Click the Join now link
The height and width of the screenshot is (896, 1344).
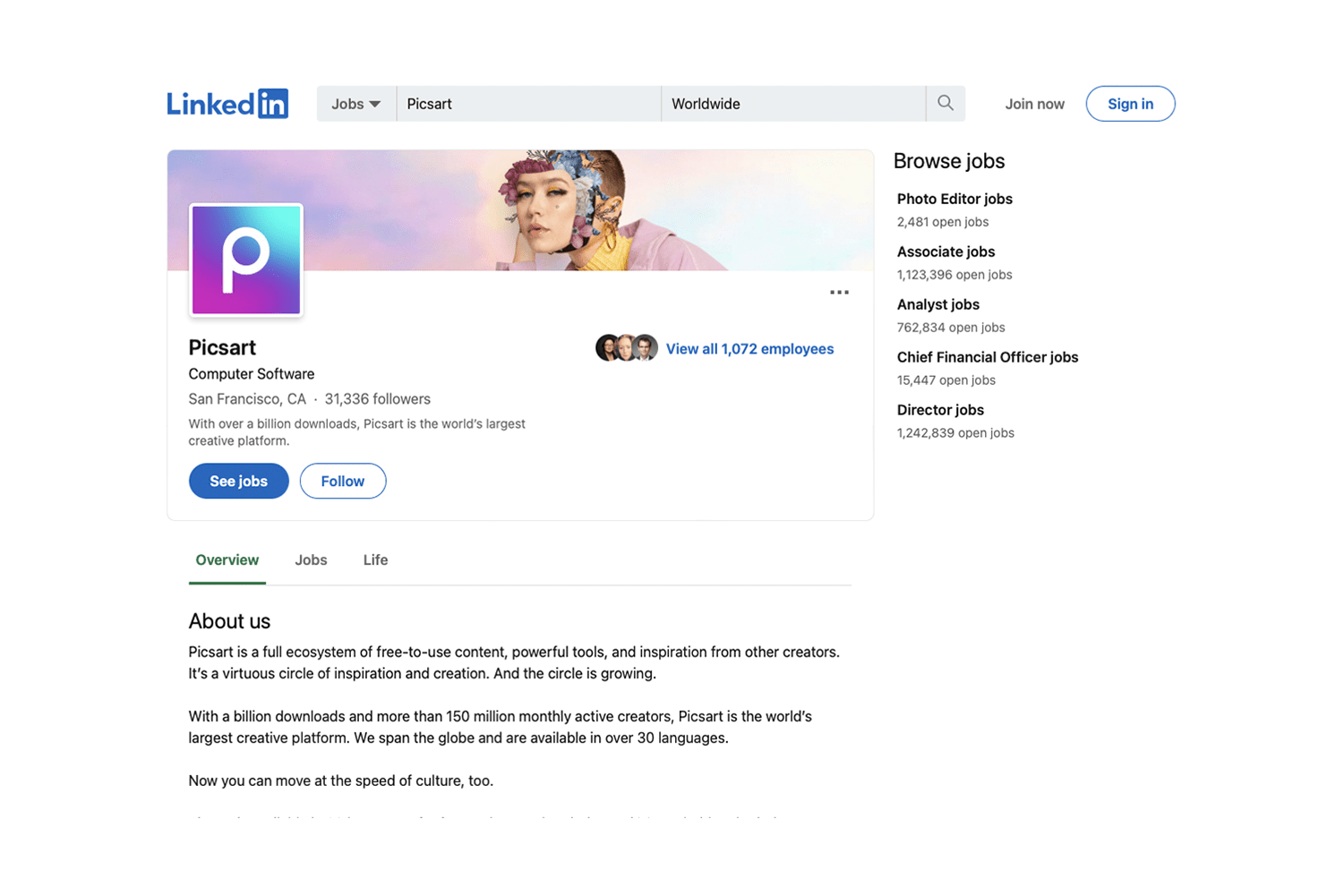point(1034,103)
